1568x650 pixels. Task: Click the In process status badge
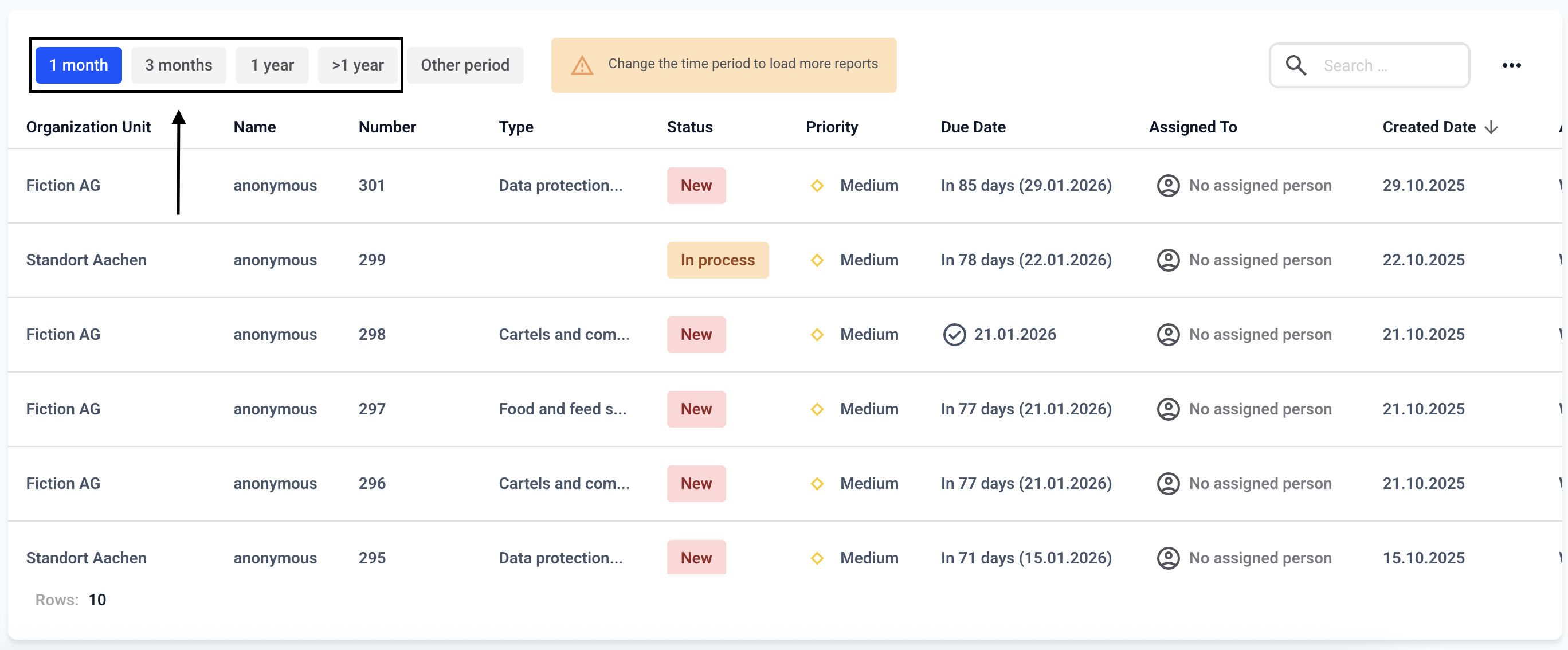pyautogui.click(x=717, y=260)
